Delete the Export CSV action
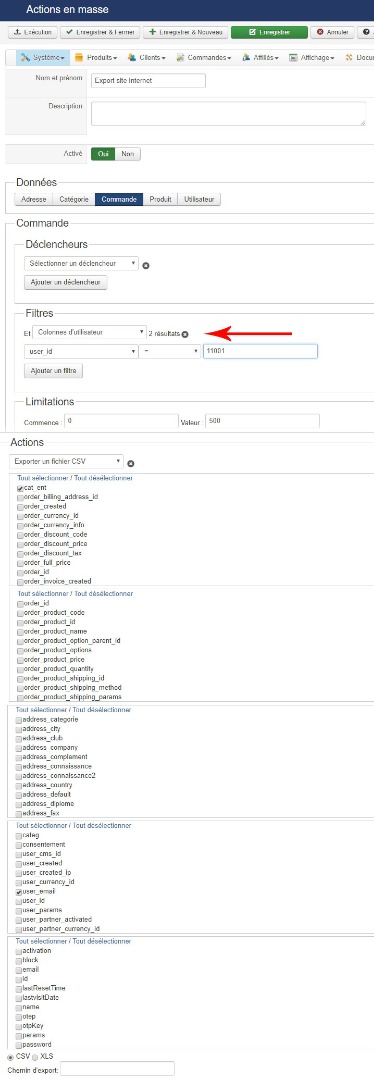374x1080 pixels. pos(131,464)
